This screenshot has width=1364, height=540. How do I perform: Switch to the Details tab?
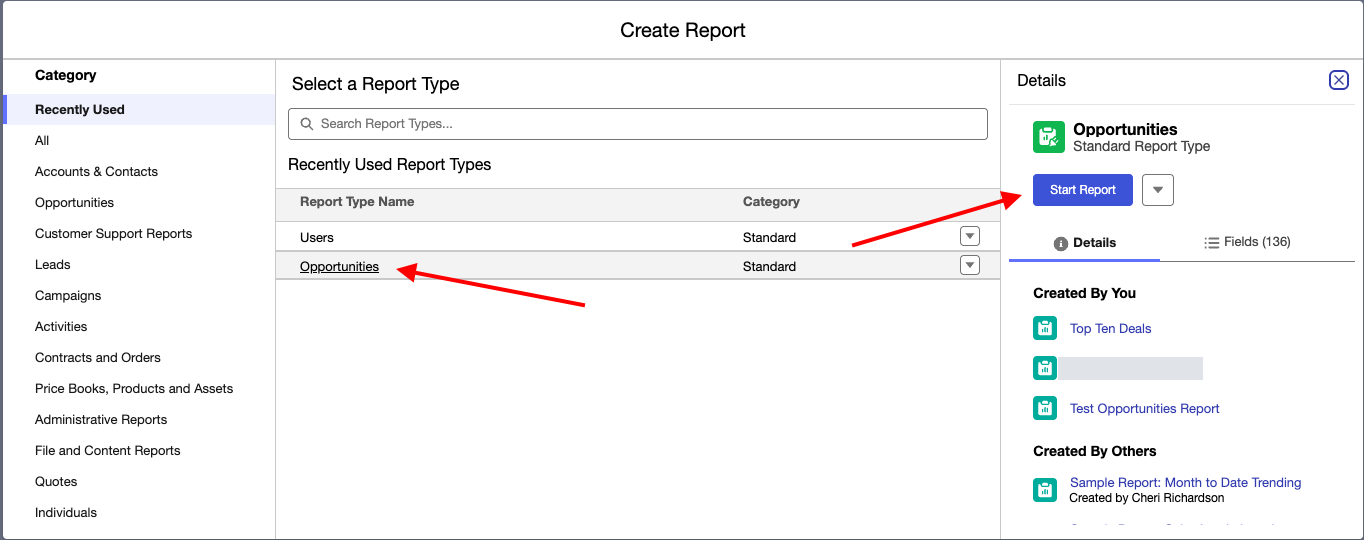click(1085, 242)
